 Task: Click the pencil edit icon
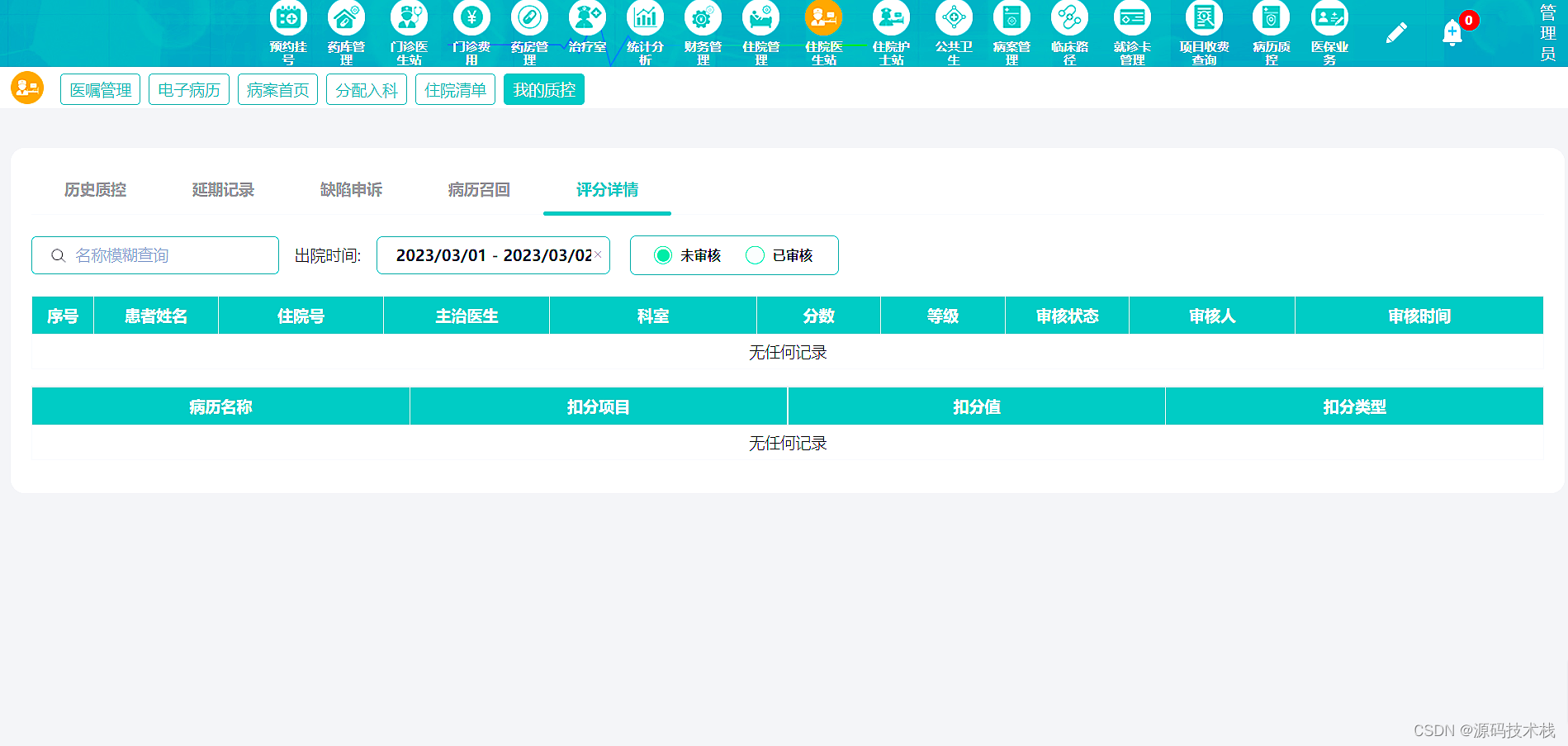pyautogui.click(x=1396, y=33)
